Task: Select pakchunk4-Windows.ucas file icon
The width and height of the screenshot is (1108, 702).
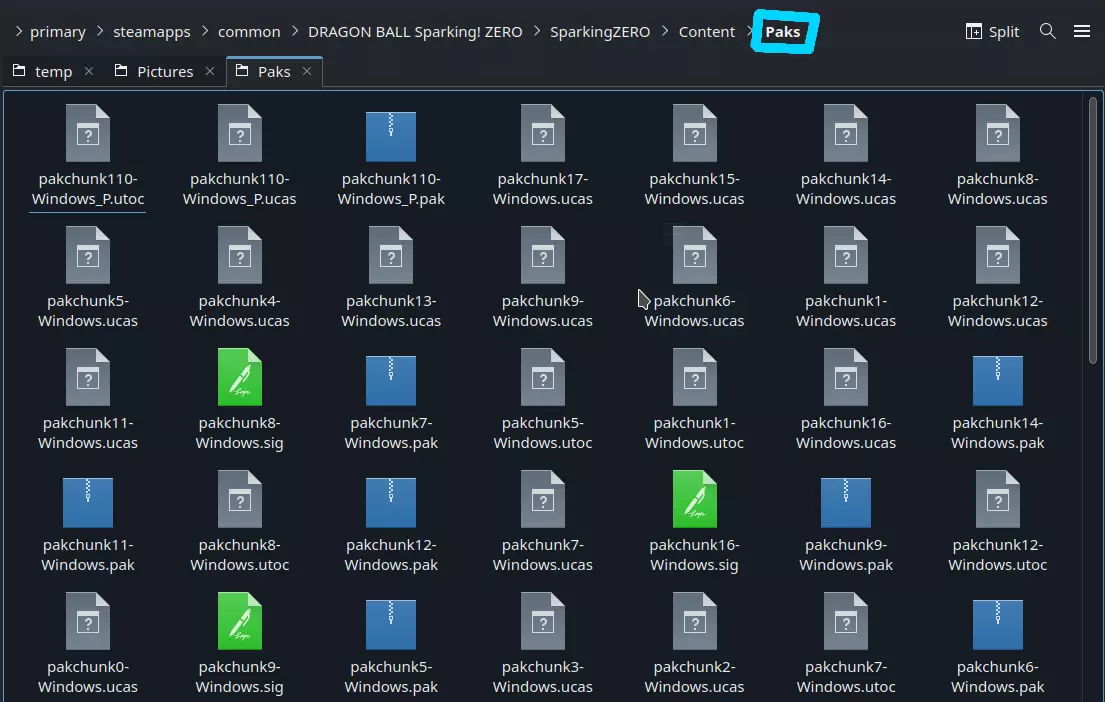Action: pos(240,255)
